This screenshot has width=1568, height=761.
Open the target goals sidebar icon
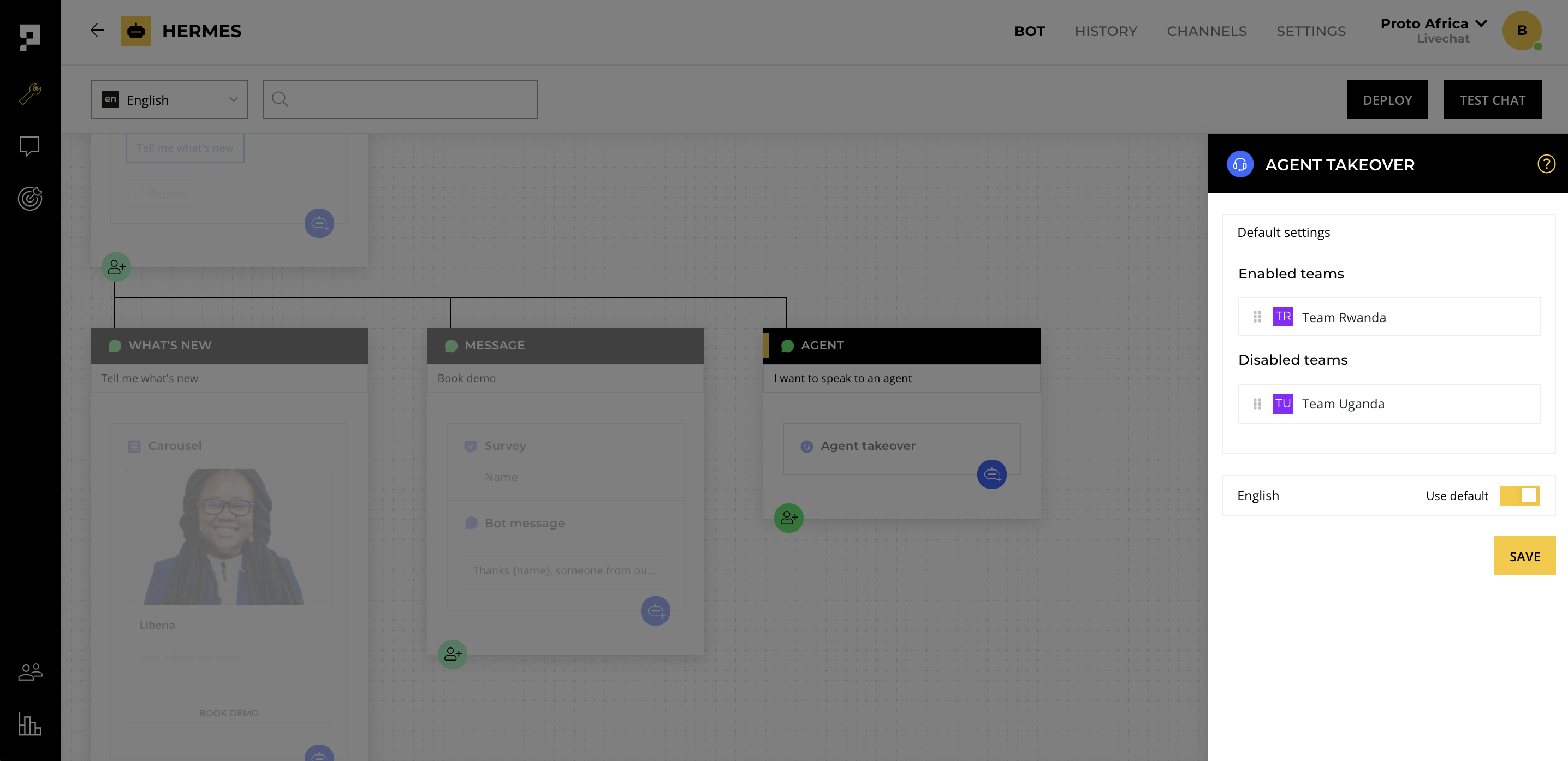click(30, 199)
